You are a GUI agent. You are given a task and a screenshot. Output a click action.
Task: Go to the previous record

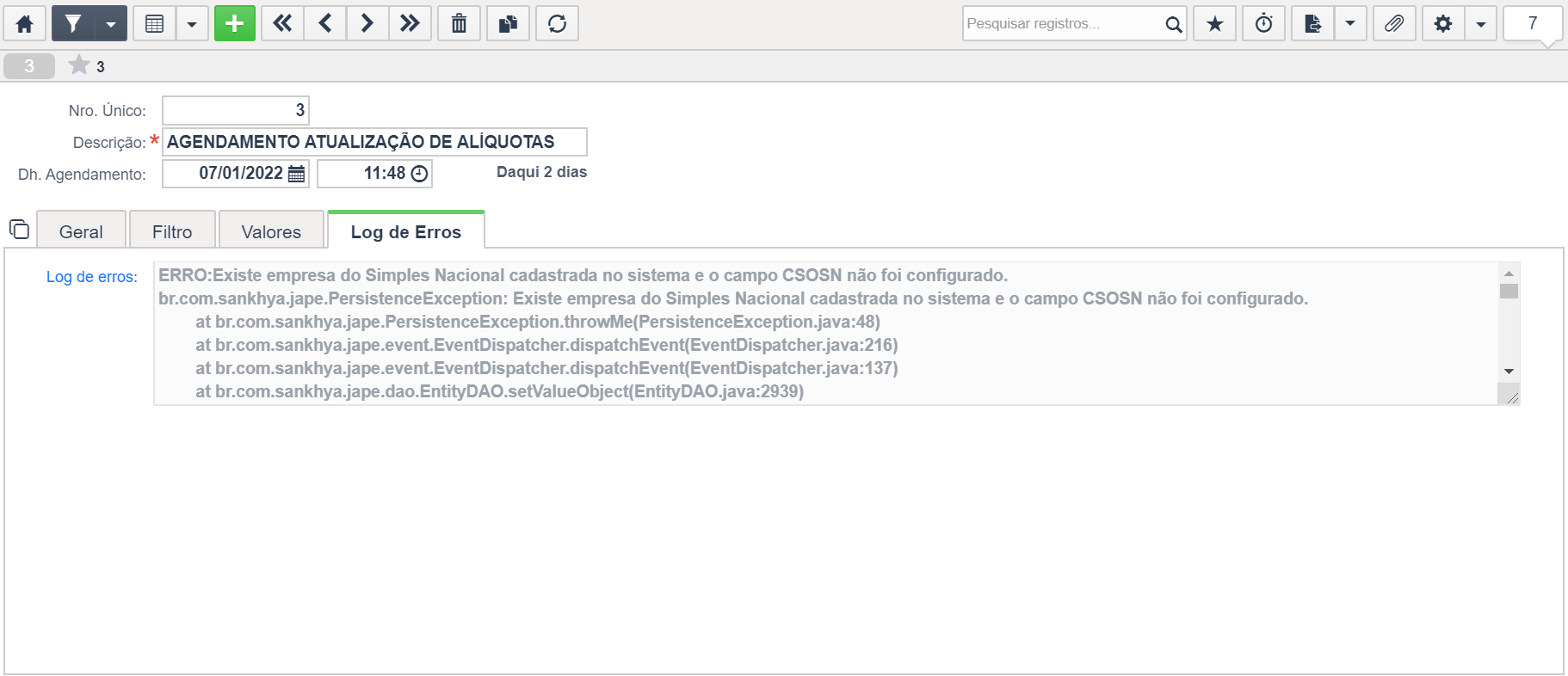click(x=325, y=23)
